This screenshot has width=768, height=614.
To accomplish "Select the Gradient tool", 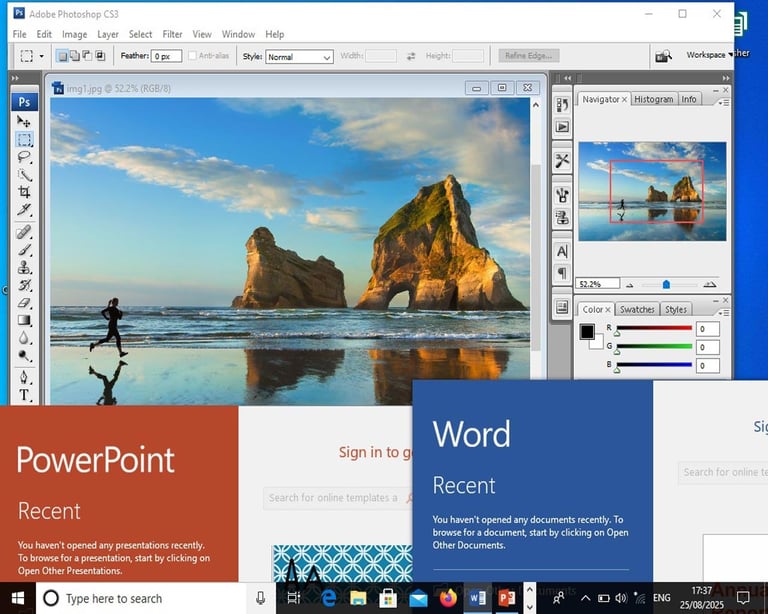I will coord(24,320).
